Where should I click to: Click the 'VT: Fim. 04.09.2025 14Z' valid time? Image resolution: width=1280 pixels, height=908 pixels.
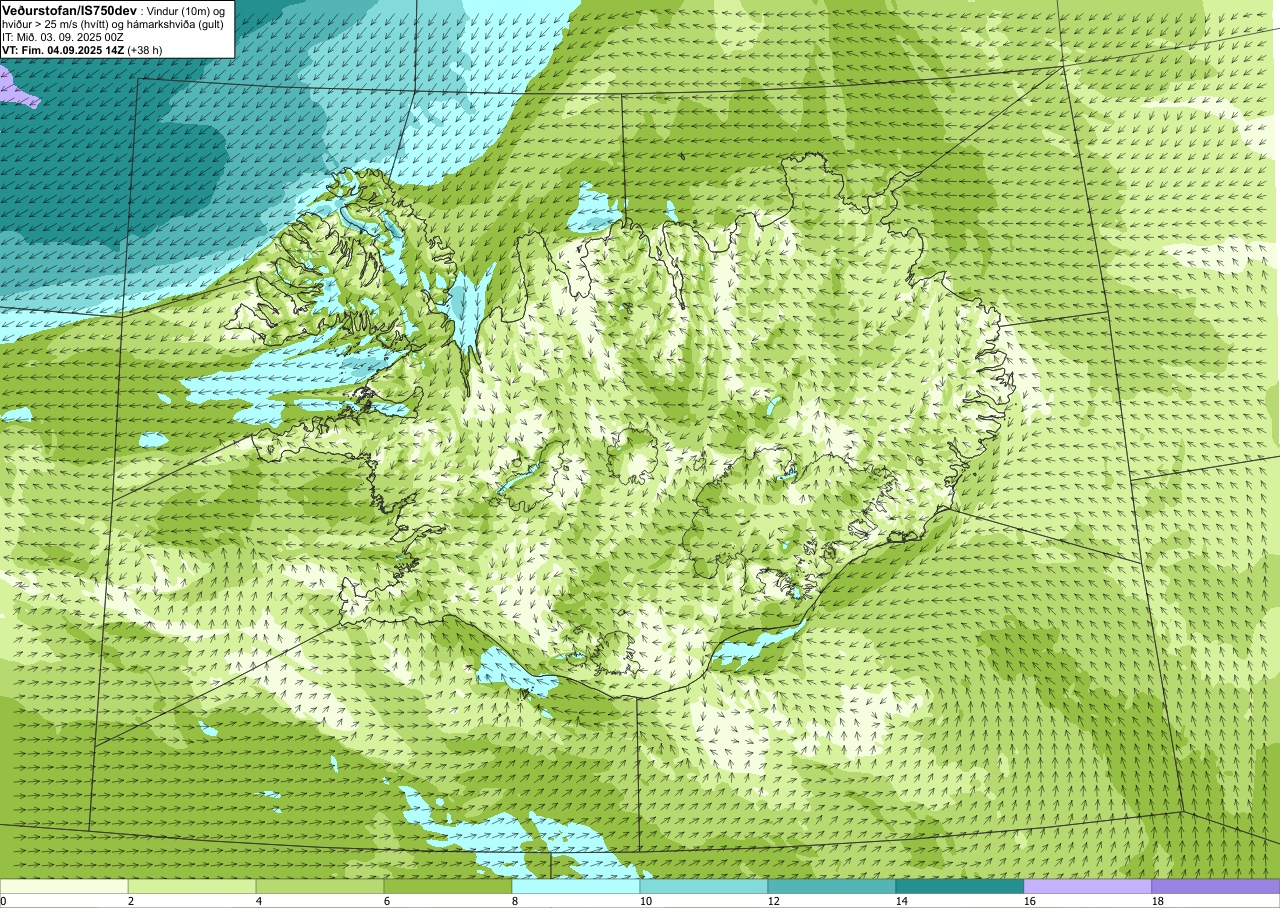pyautogui.click(x=63, y=50)
